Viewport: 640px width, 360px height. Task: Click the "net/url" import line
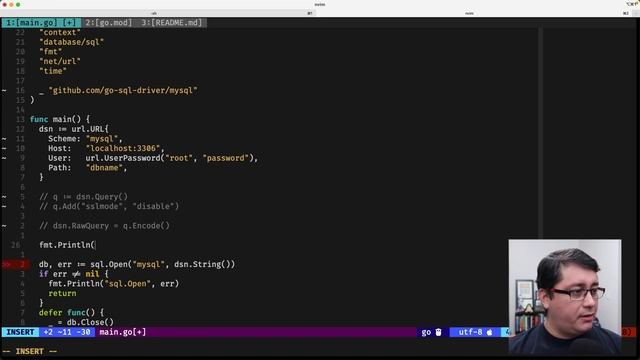(x=60, y=62)
